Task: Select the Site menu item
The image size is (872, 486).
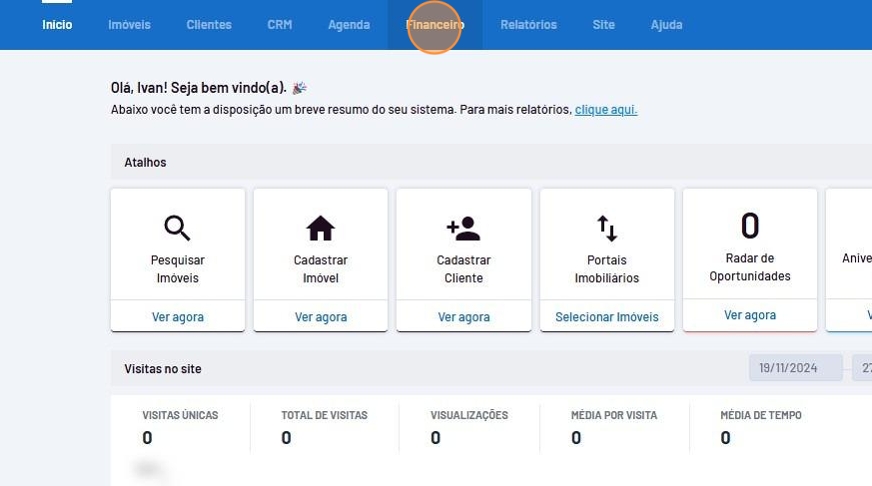Action: (x=604, y=25)
